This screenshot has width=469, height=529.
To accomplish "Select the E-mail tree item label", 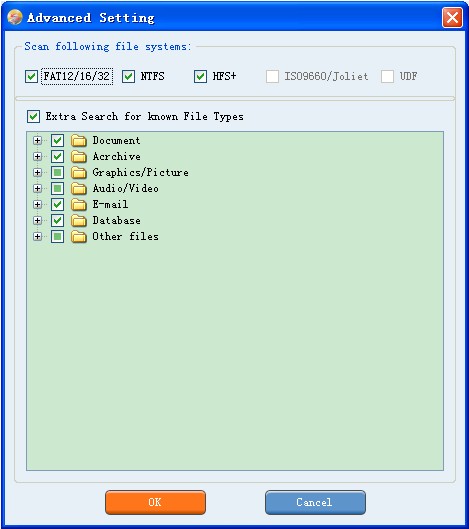I will [110, 204].
